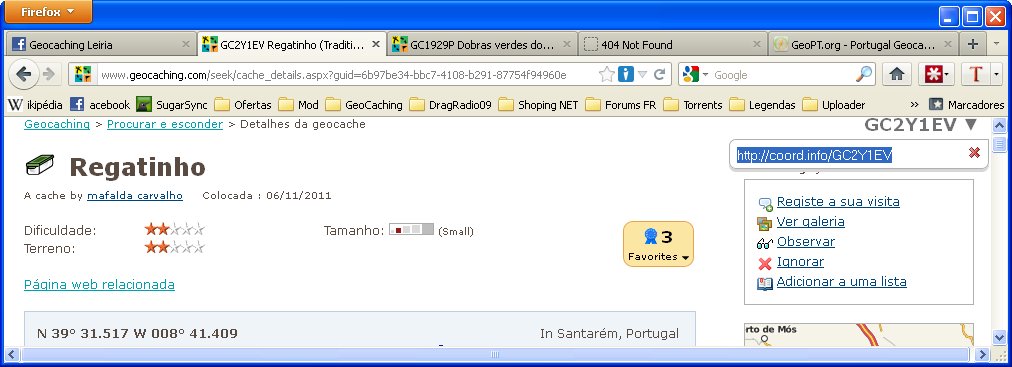
Task: Select the GC2Y1EV Regatinho tab
Action: 291,45
